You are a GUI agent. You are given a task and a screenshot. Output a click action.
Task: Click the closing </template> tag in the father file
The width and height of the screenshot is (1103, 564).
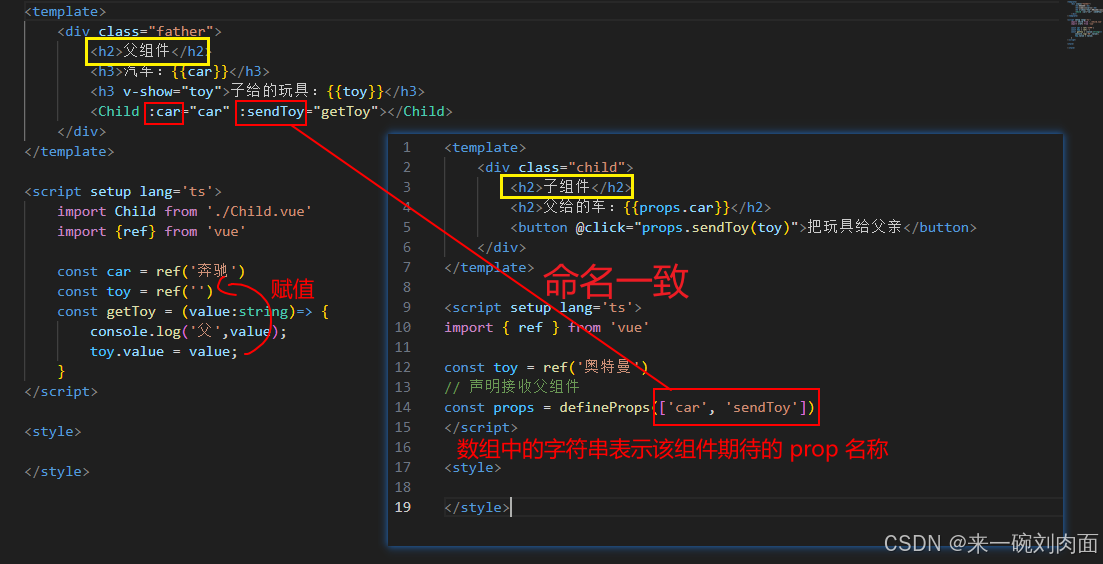[x=69, y=151]
